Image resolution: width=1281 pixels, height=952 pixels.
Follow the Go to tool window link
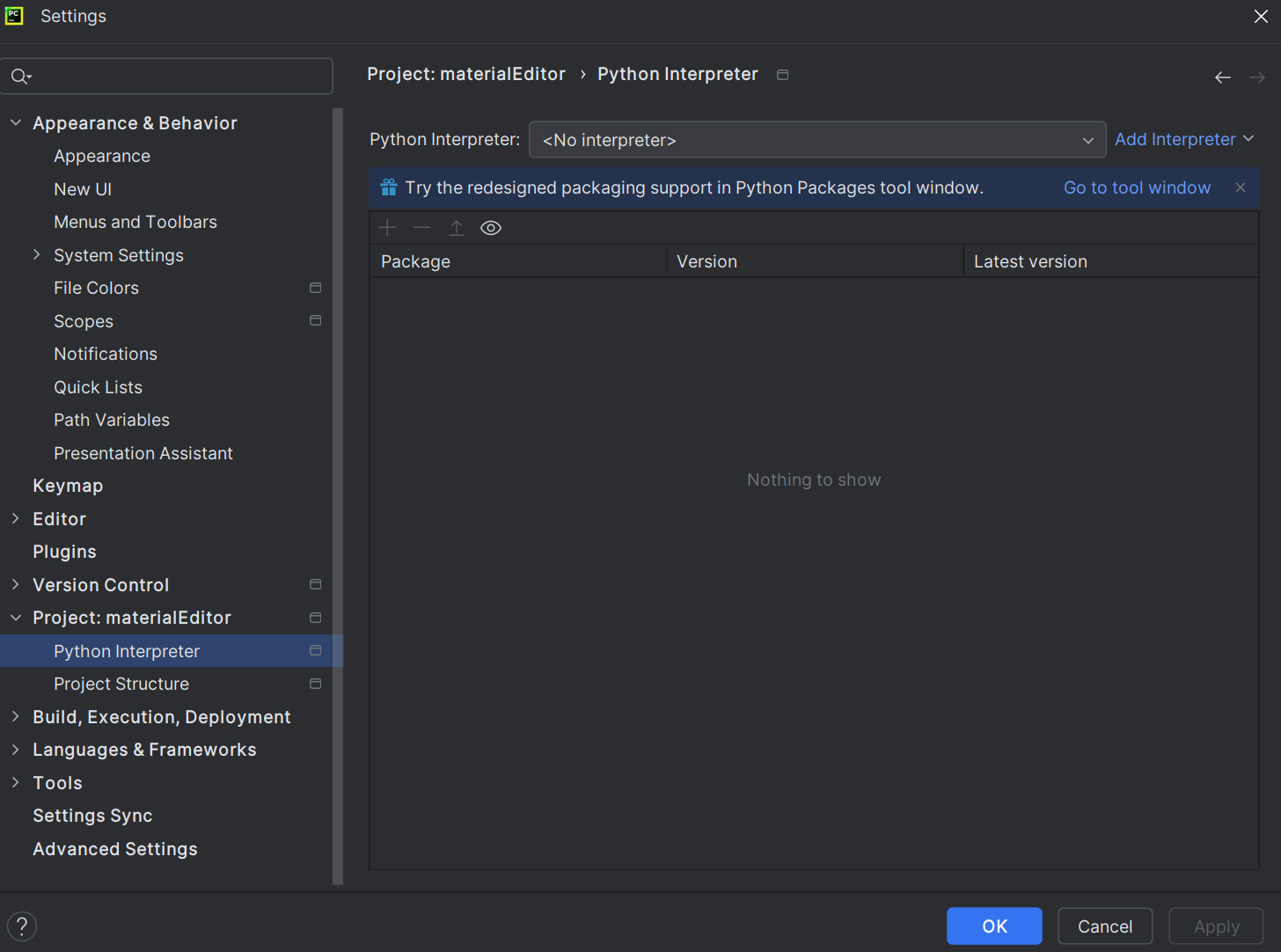pyautogui.click(x=1137, y=187)
